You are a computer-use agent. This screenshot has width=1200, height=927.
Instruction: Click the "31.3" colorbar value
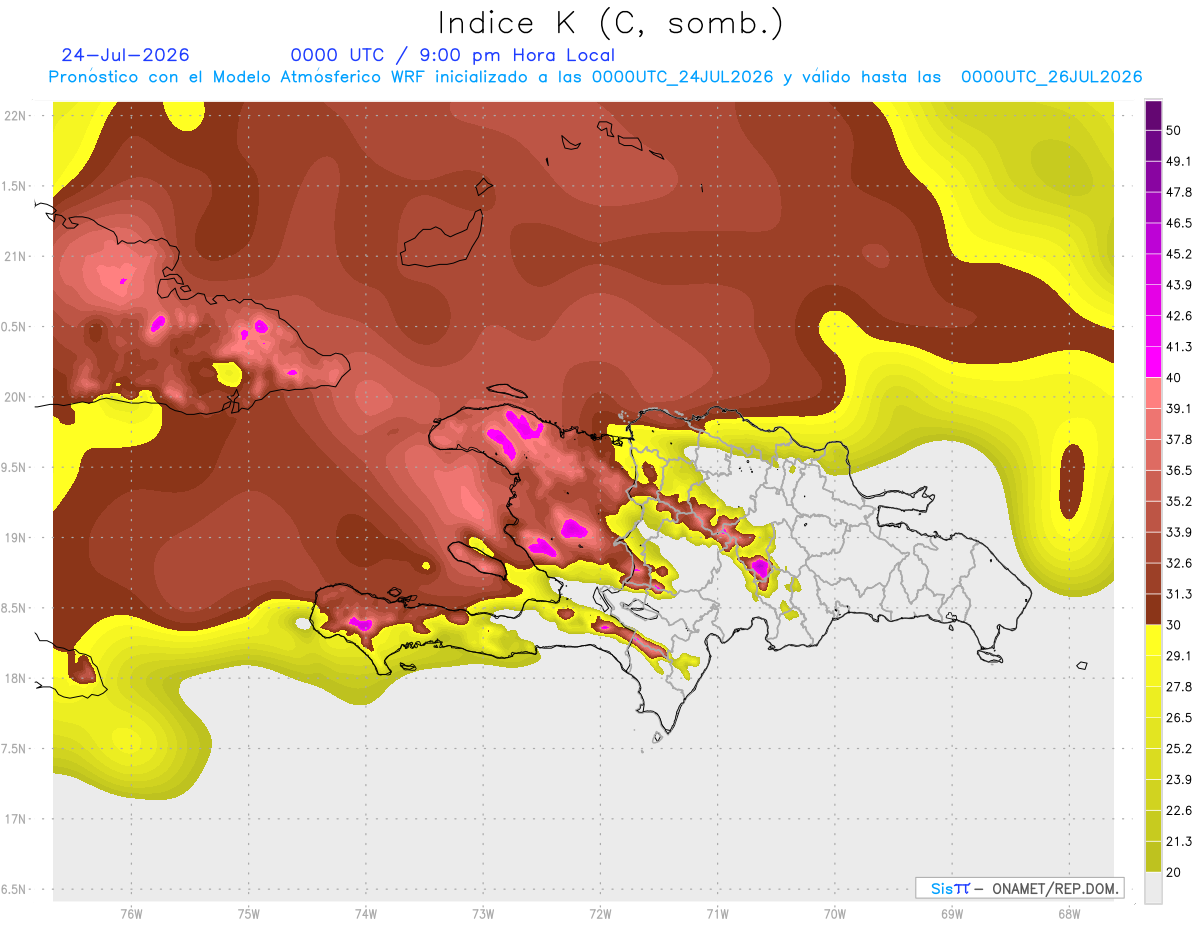[1178, 594]
